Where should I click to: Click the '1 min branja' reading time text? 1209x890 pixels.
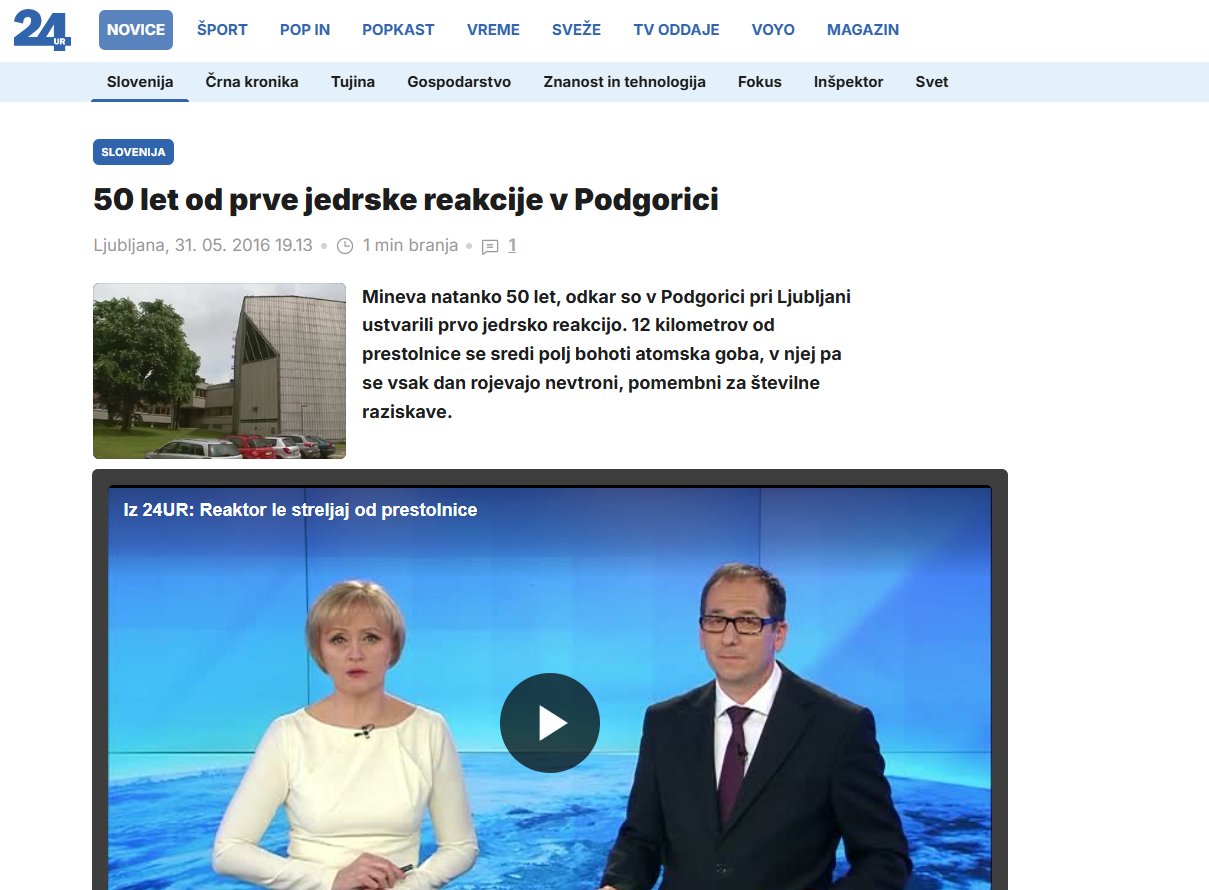tap(410, 245)
